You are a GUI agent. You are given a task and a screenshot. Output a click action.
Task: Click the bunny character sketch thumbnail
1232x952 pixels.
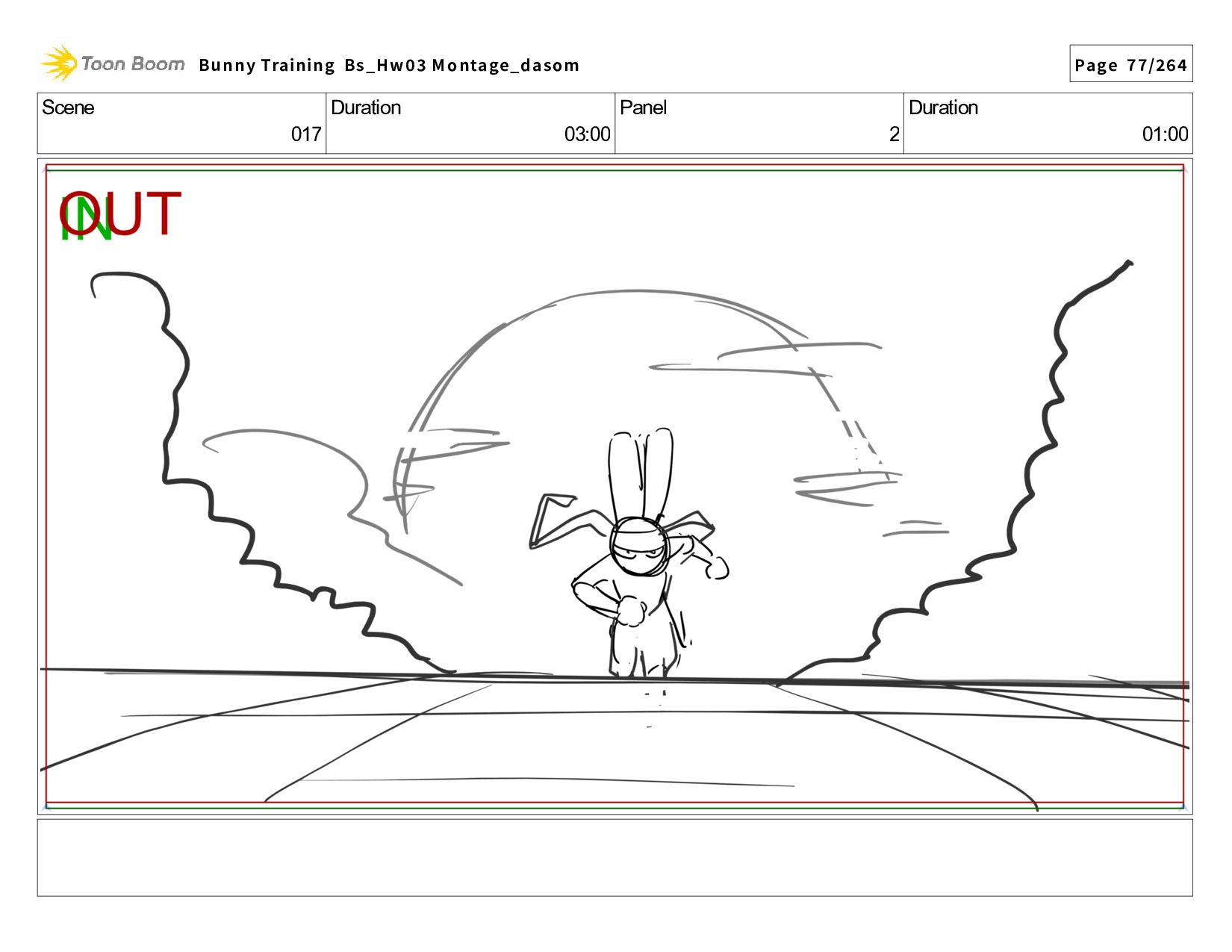point(629,553)
